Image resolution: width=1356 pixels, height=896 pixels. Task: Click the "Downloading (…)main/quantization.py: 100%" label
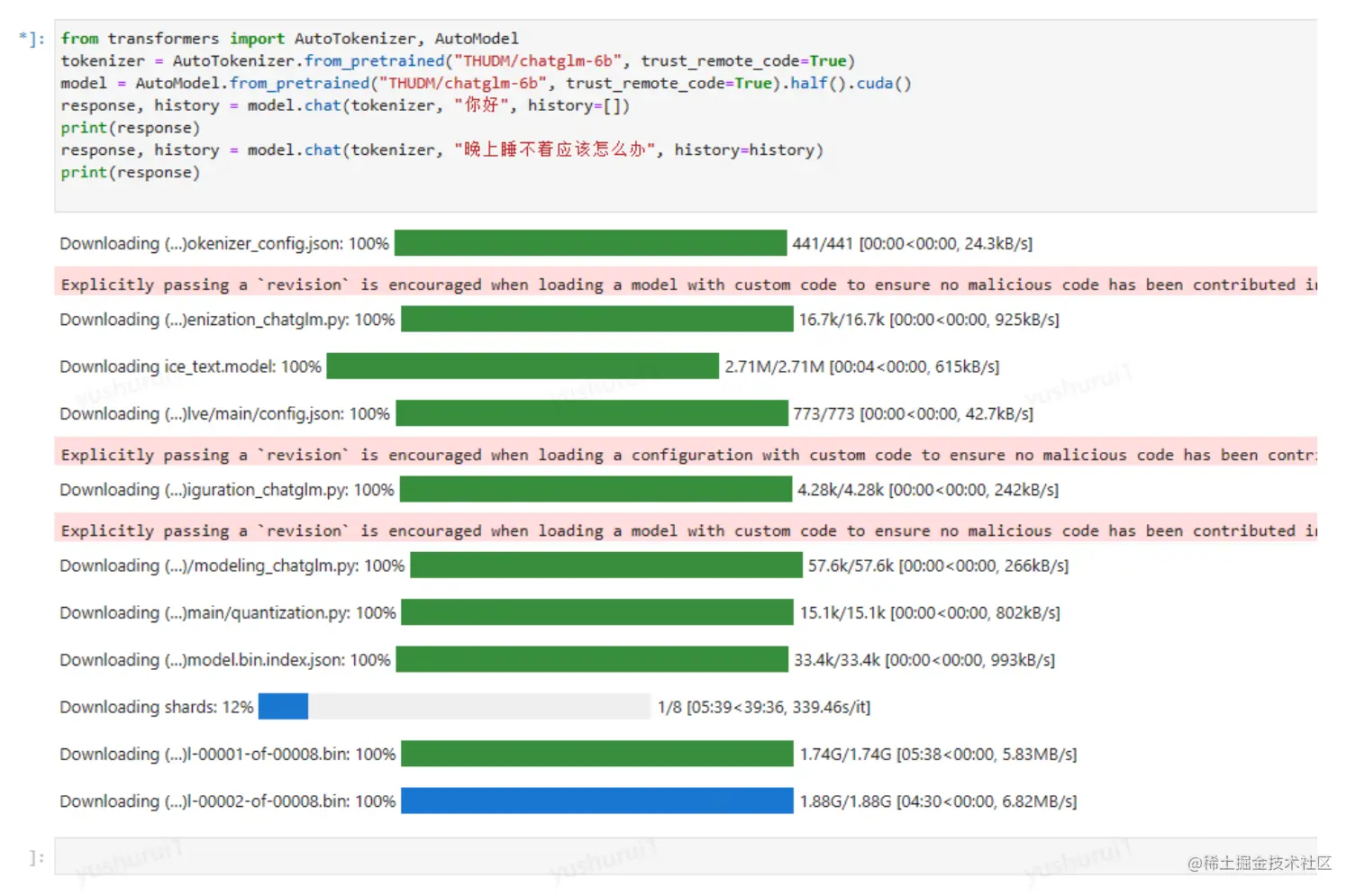(228, 612)
